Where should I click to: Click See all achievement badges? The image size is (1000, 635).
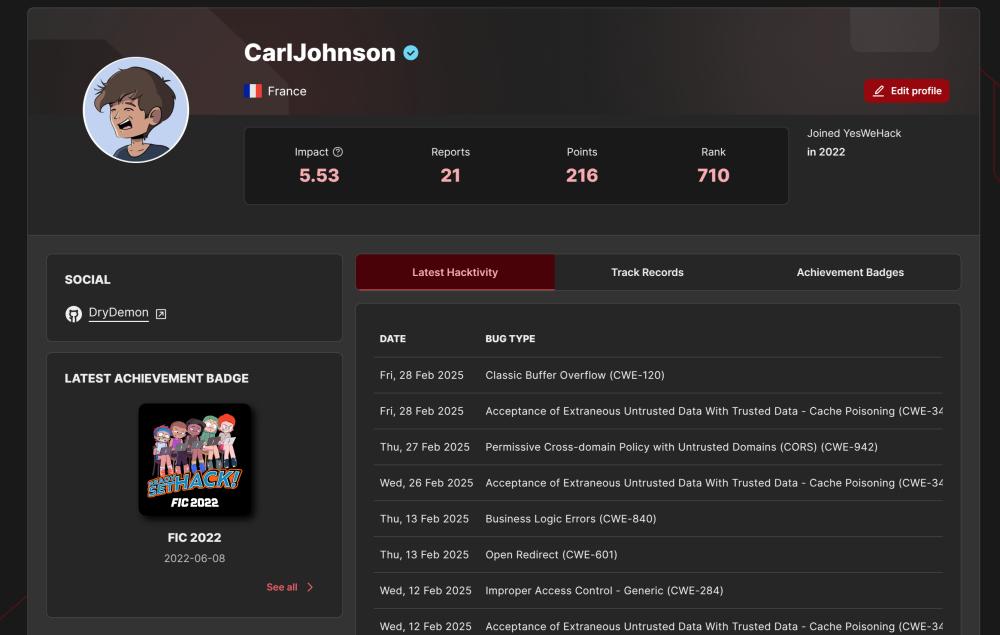(x=282, y=587)
